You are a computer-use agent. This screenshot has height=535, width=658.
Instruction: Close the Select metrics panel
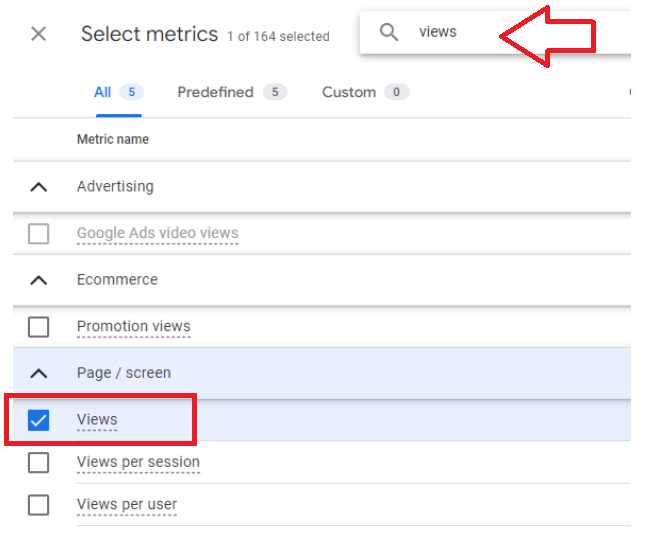(x=39, y=34)
